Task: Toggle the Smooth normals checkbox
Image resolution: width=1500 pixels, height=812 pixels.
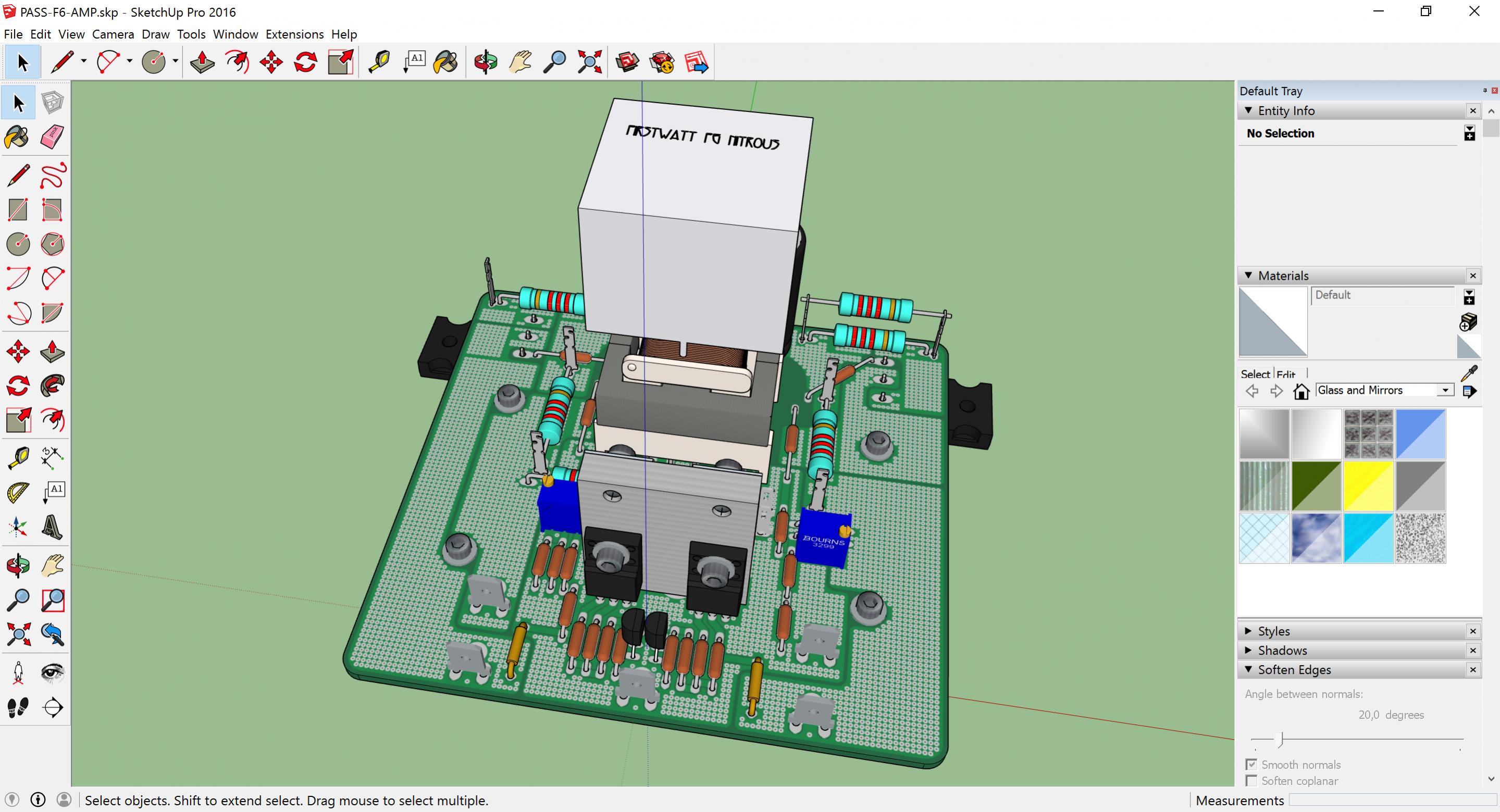Action: (1251, 764)
